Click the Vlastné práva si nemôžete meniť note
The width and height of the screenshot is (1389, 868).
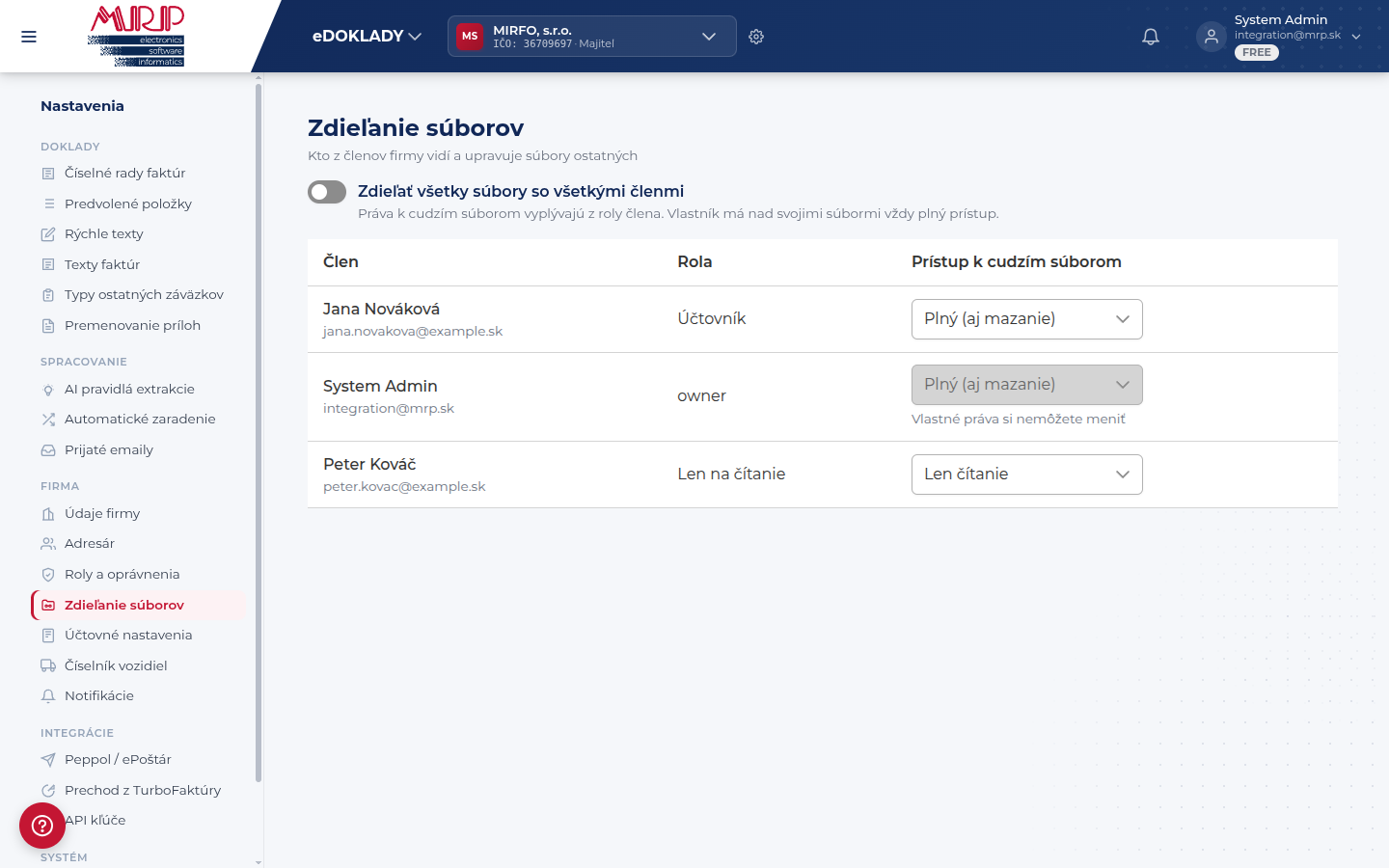click(x=1019, y=420)
